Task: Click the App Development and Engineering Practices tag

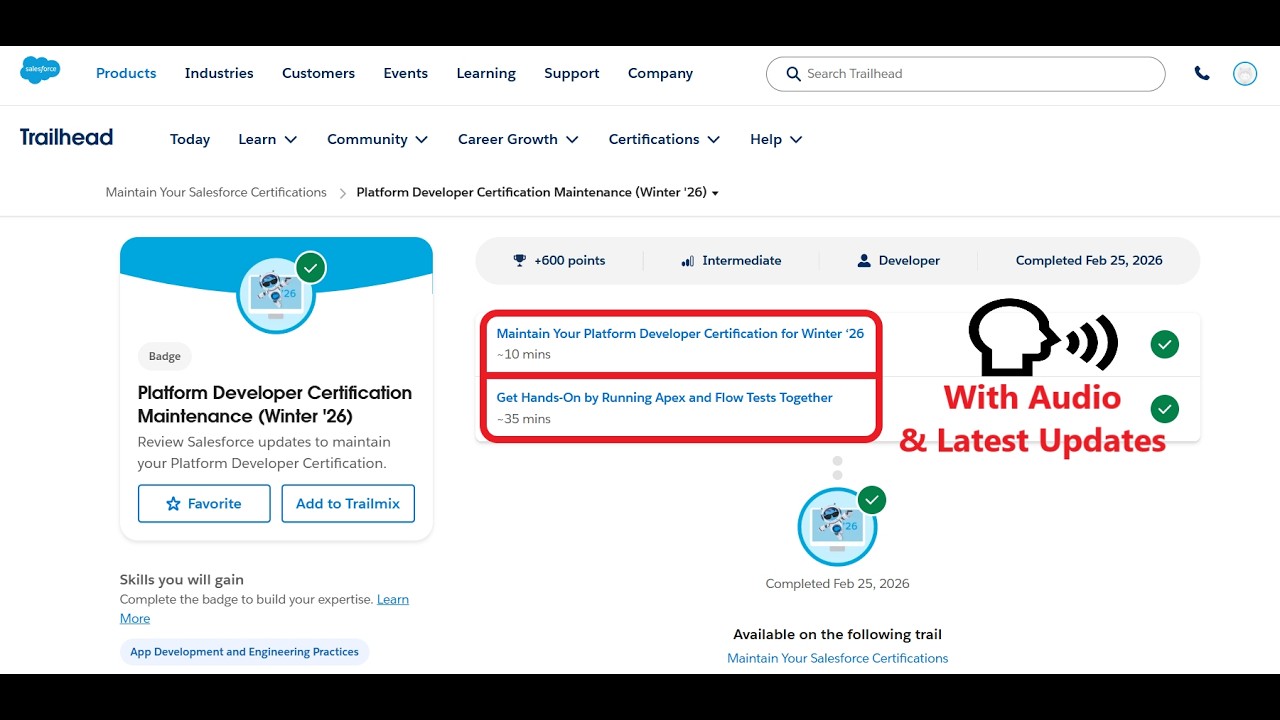Action: pos(244,652)
